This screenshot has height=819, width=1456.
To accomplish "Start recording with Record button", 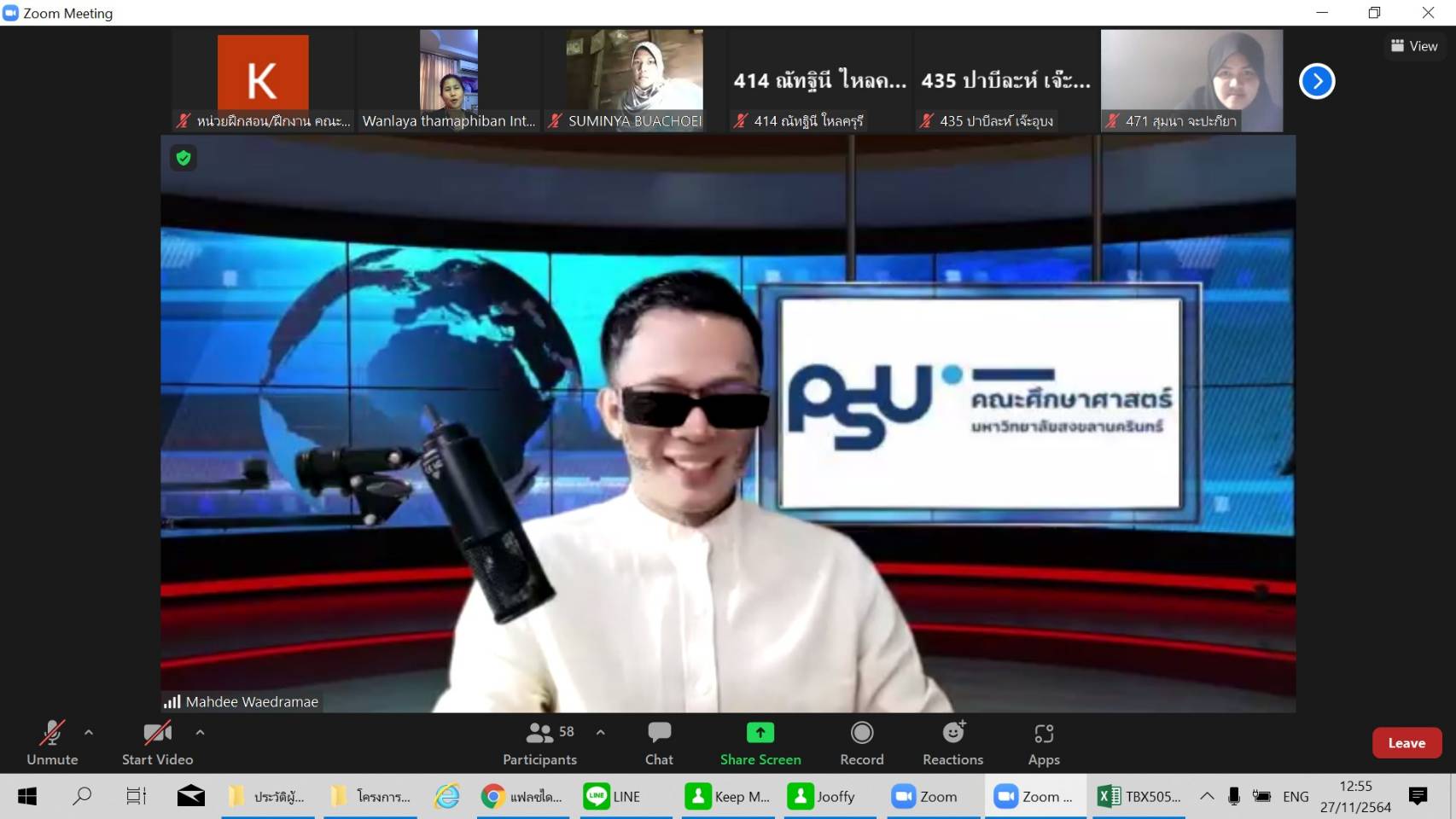I will click(862, 743).
